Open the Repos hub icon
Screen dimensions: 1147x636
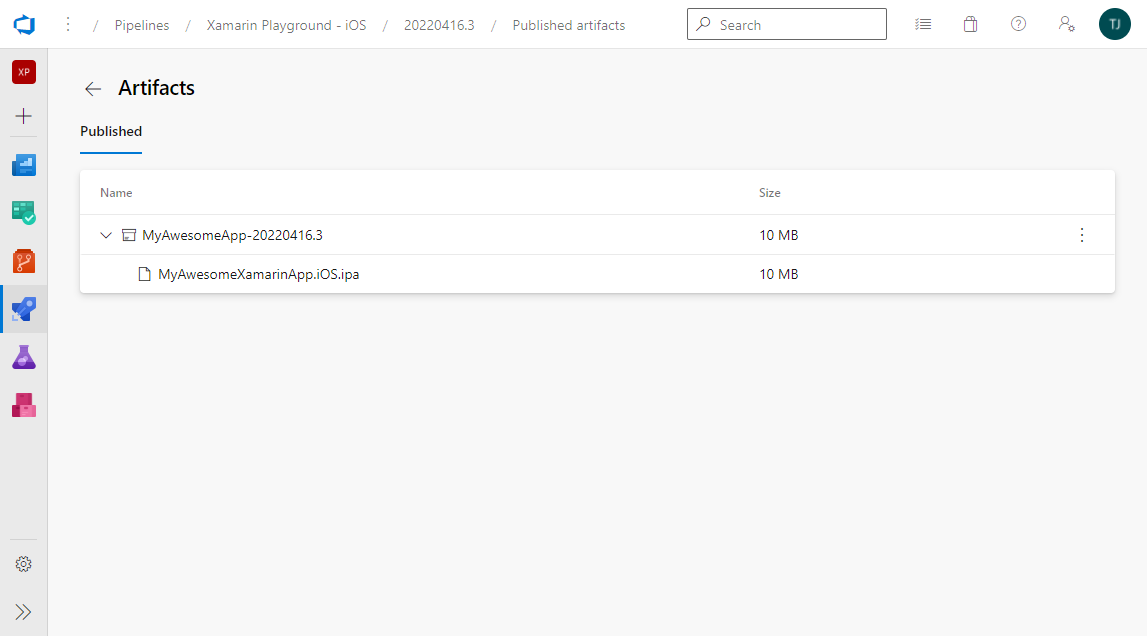pos(24,261)
